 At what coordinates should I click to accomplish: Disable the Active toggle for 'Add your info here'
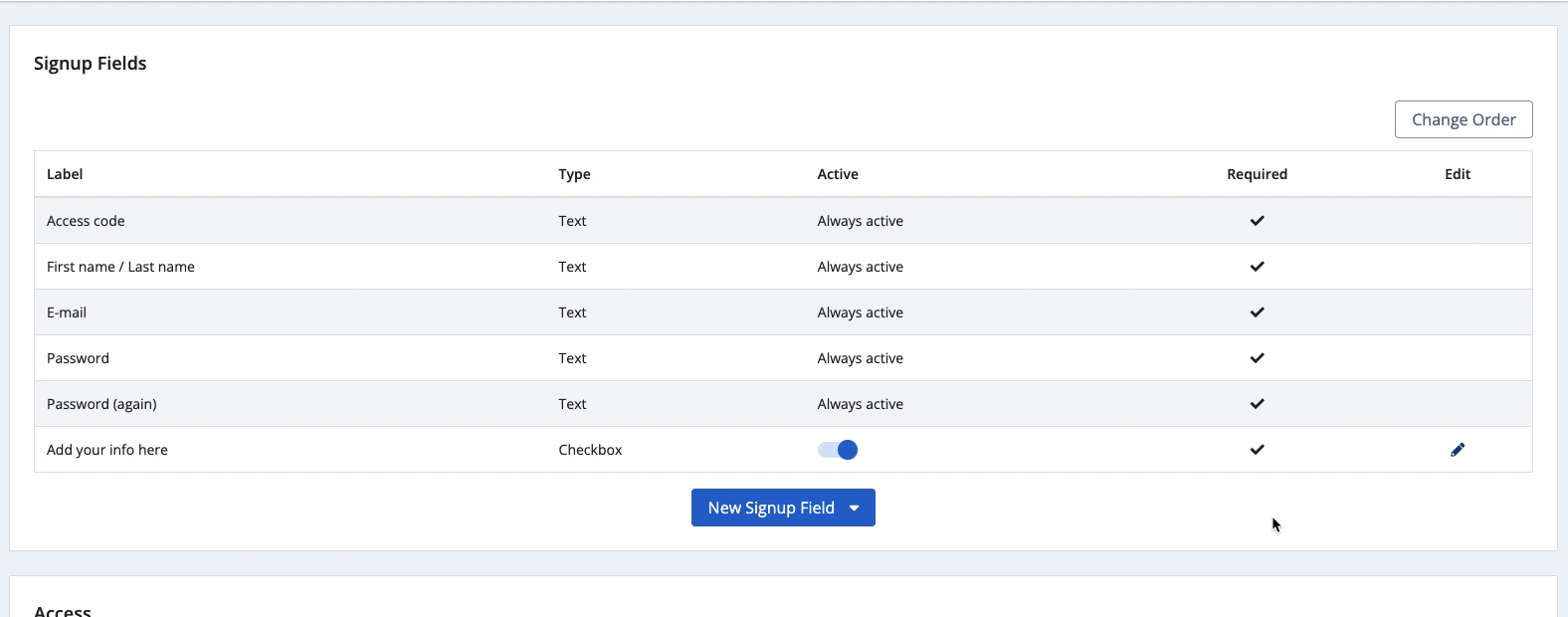pyautogui.click(x=838, y=450)
